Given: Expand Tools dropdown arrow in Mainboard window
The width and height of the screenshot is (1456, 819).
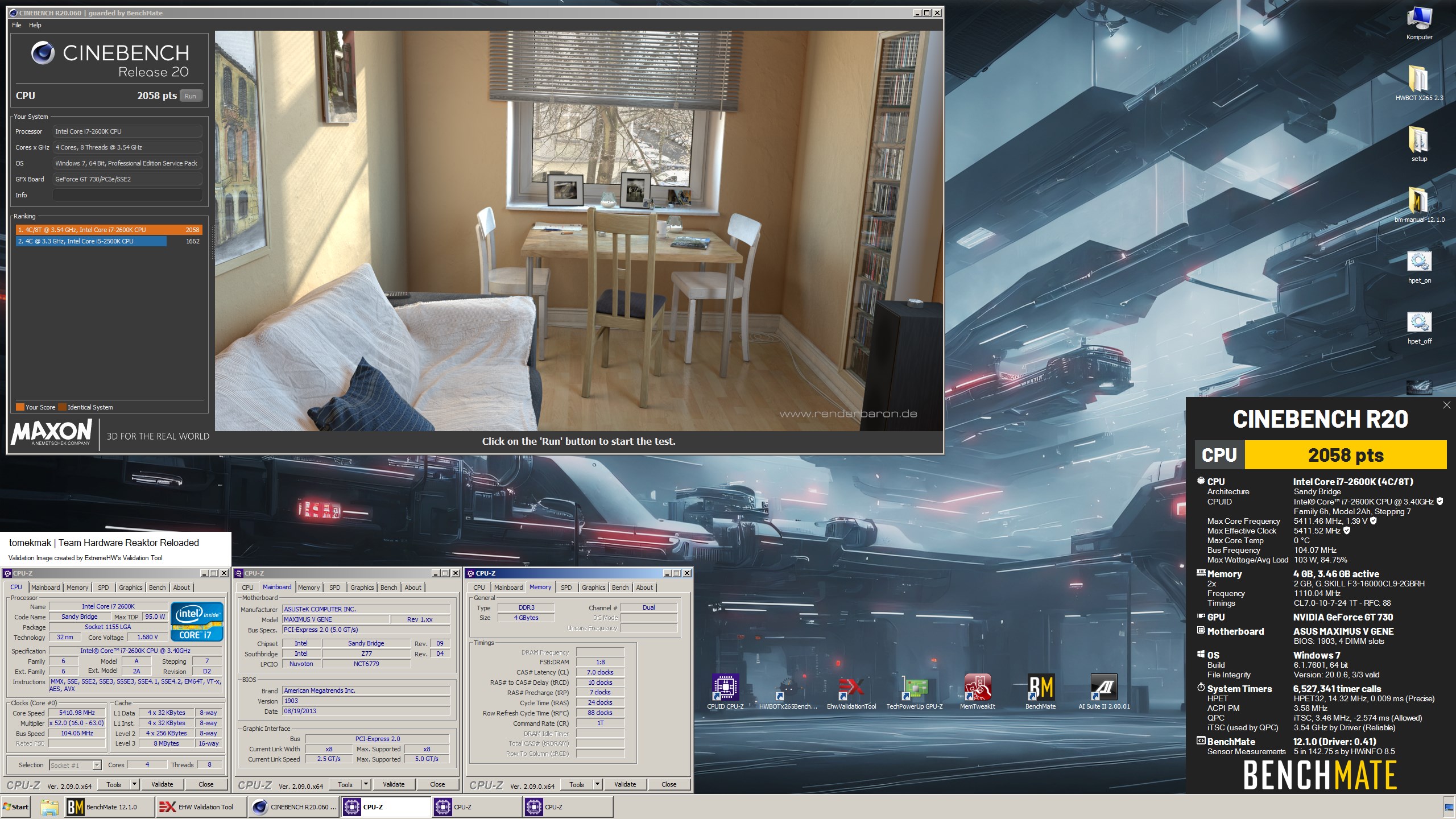Looking at the screenshot, I should coord(366,784).
